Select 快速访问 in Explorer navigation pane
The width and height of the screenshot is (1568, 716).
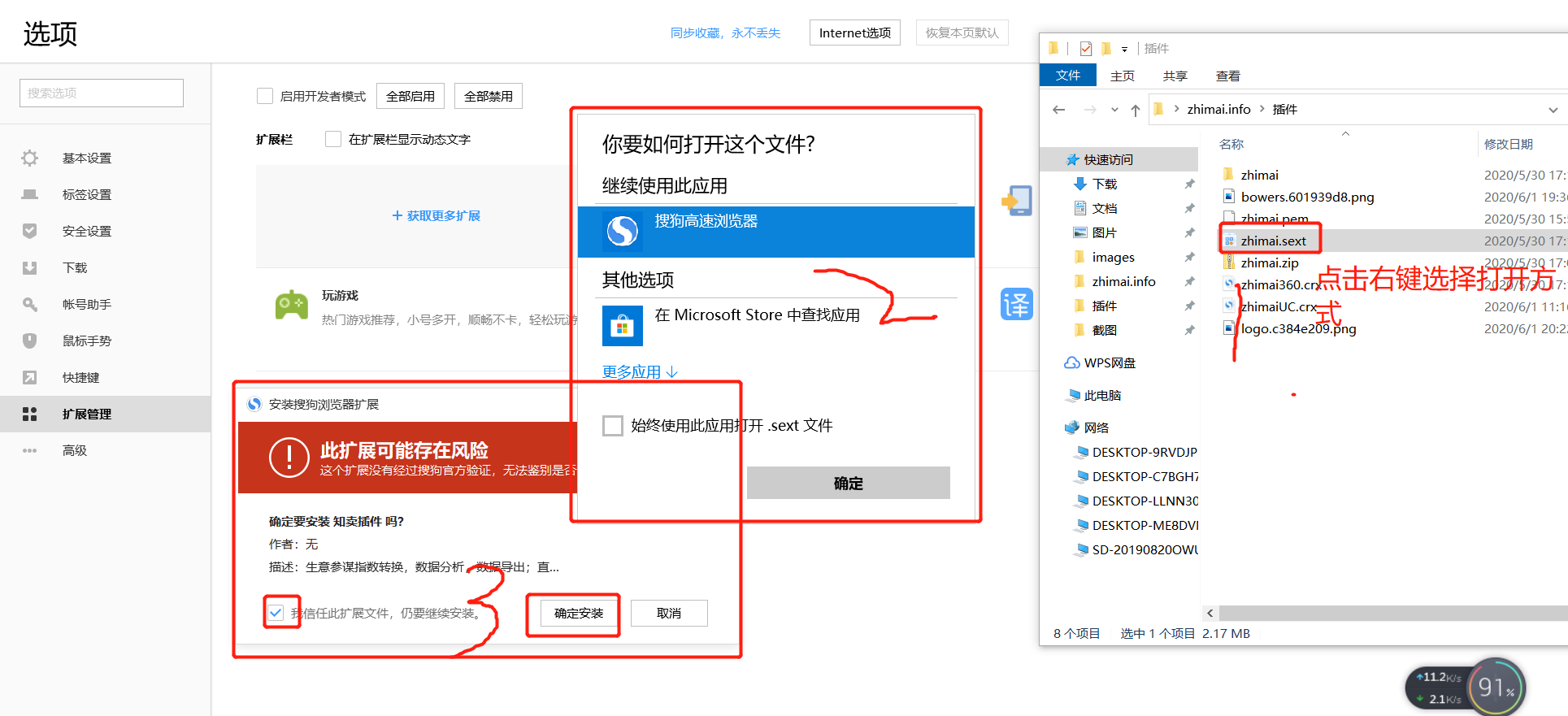tap(1118, 159)
